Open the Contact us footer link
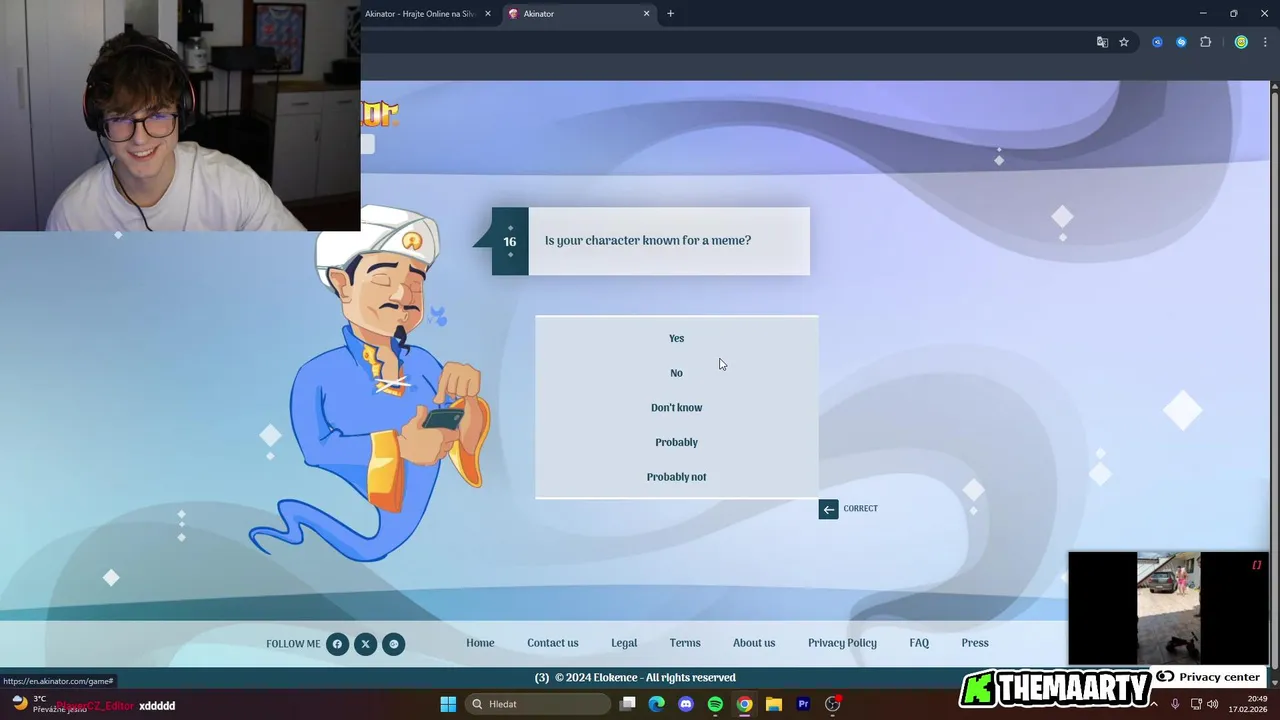This screenshot has height=720, width=1280. (x=553, y=643)
